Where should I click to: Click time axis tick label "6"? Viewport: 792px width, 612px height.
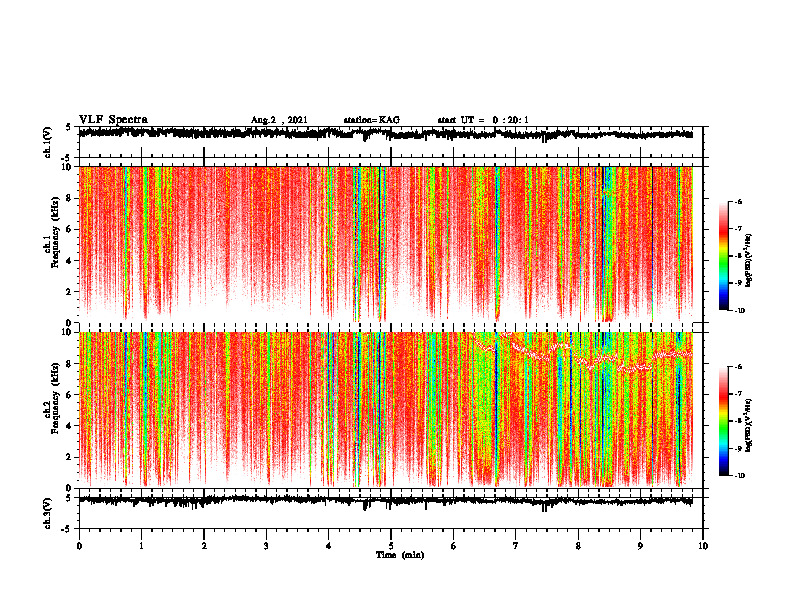[x=454, y=546]
